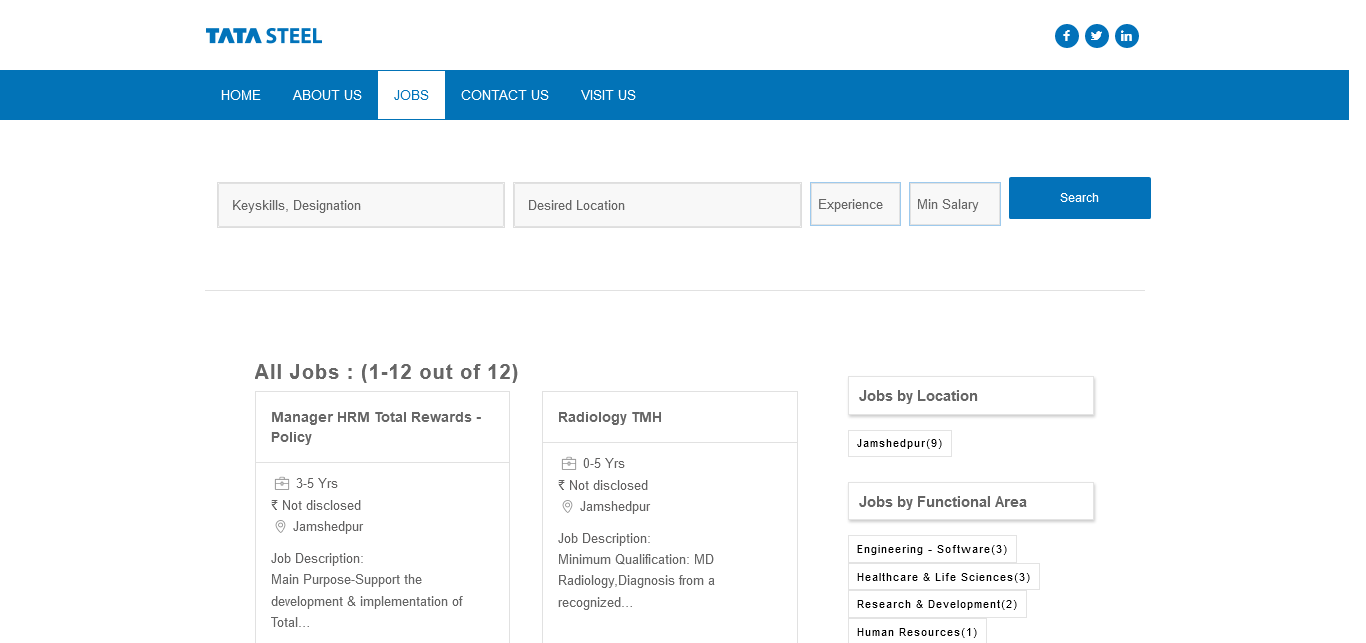The width and height of the screenshot is (1366, 643).
Task: Open the About Us menu item
Action: (327, 95)
